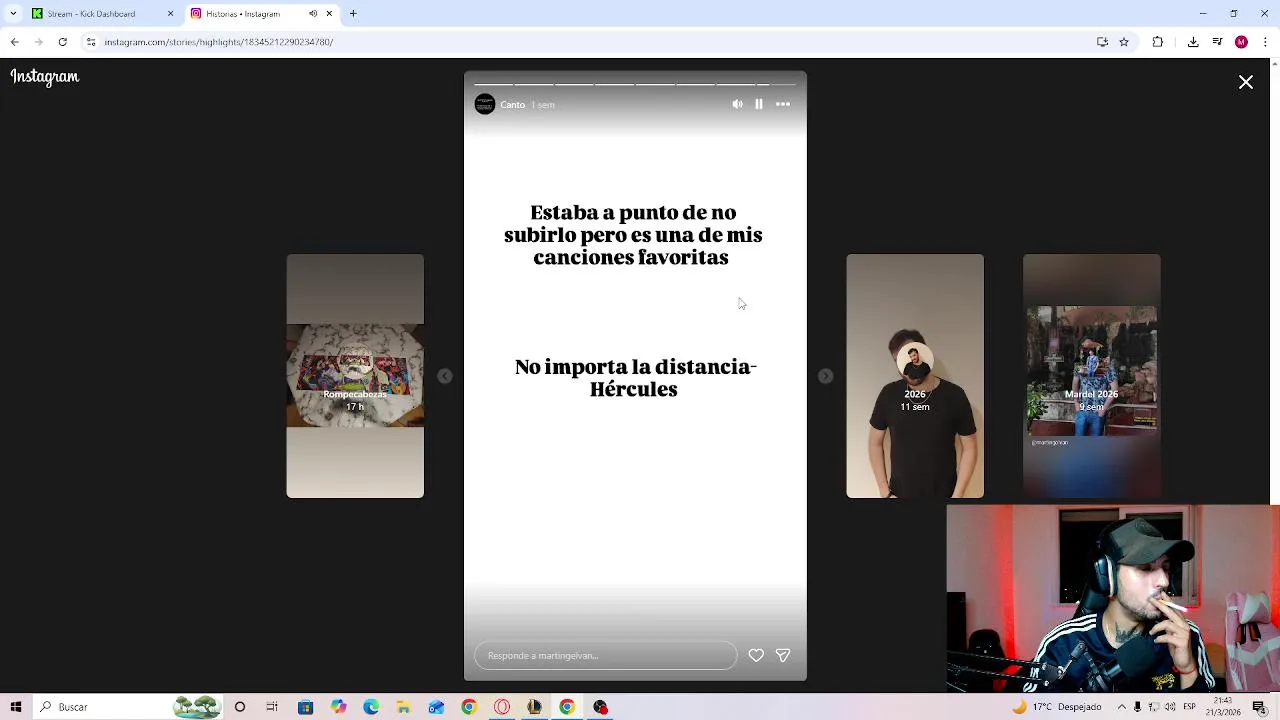The height and width of the screenshot is (720, 1280).
Task: Open the 2026 highlight thumbnail
Action: 915,376
